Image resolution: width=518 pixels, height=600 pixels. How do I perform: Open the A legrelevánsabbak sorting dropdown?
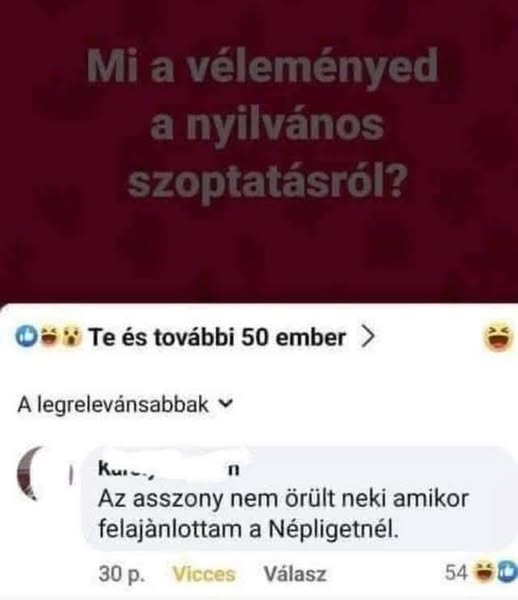[x=125, y=405]
